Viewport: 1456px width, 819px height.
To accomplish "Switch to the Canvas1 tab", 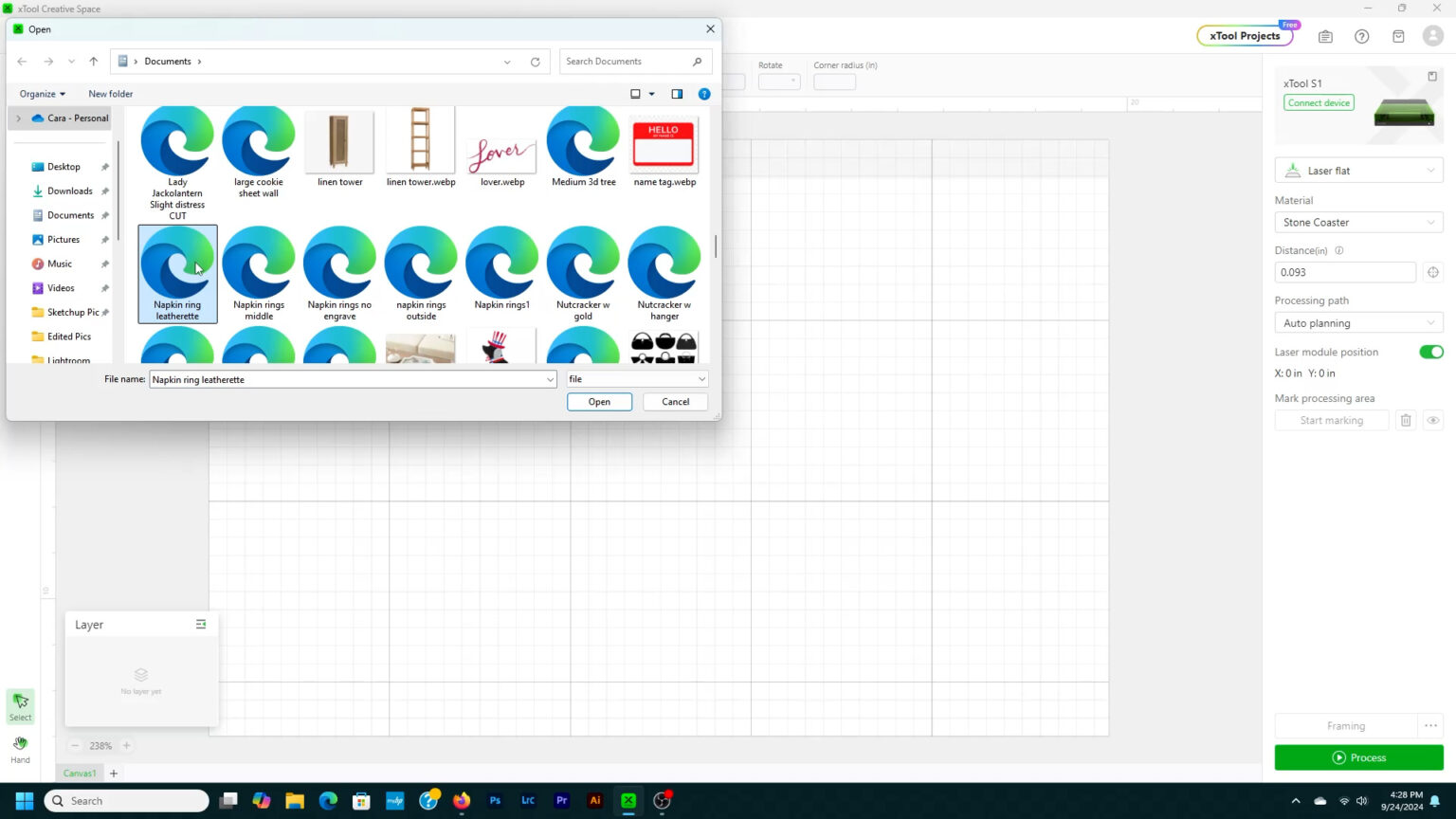I will [80, 773].
